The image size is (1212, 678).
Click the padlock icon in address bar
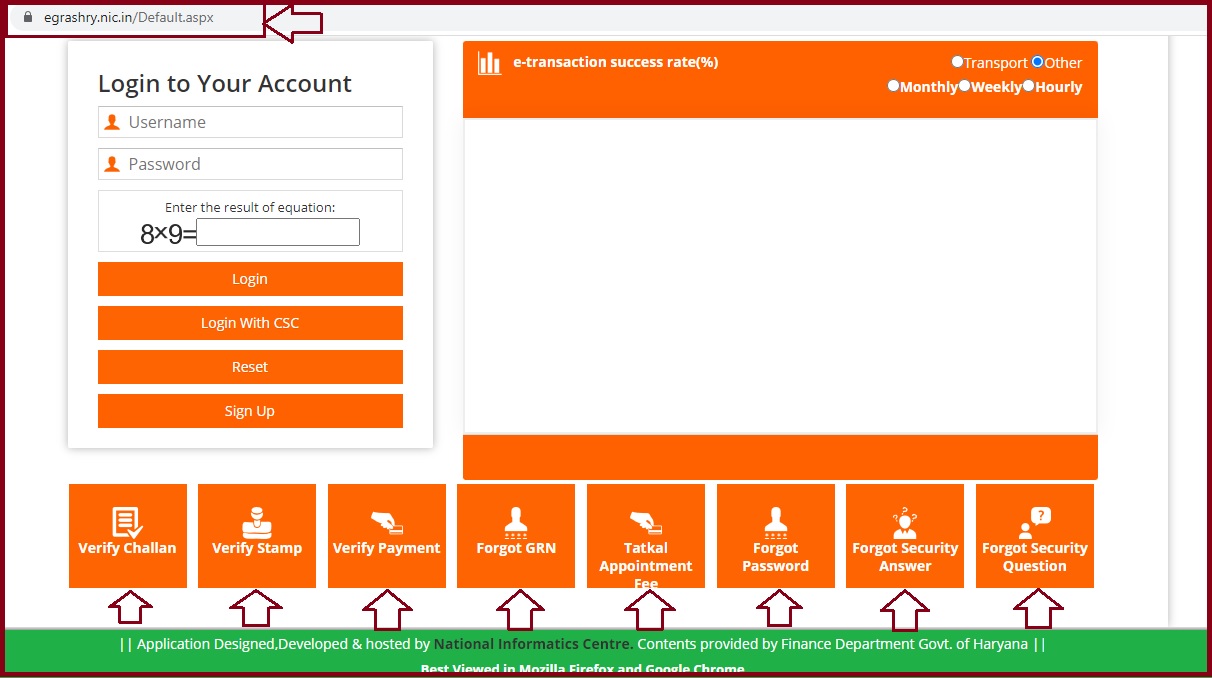pos(28,18)
